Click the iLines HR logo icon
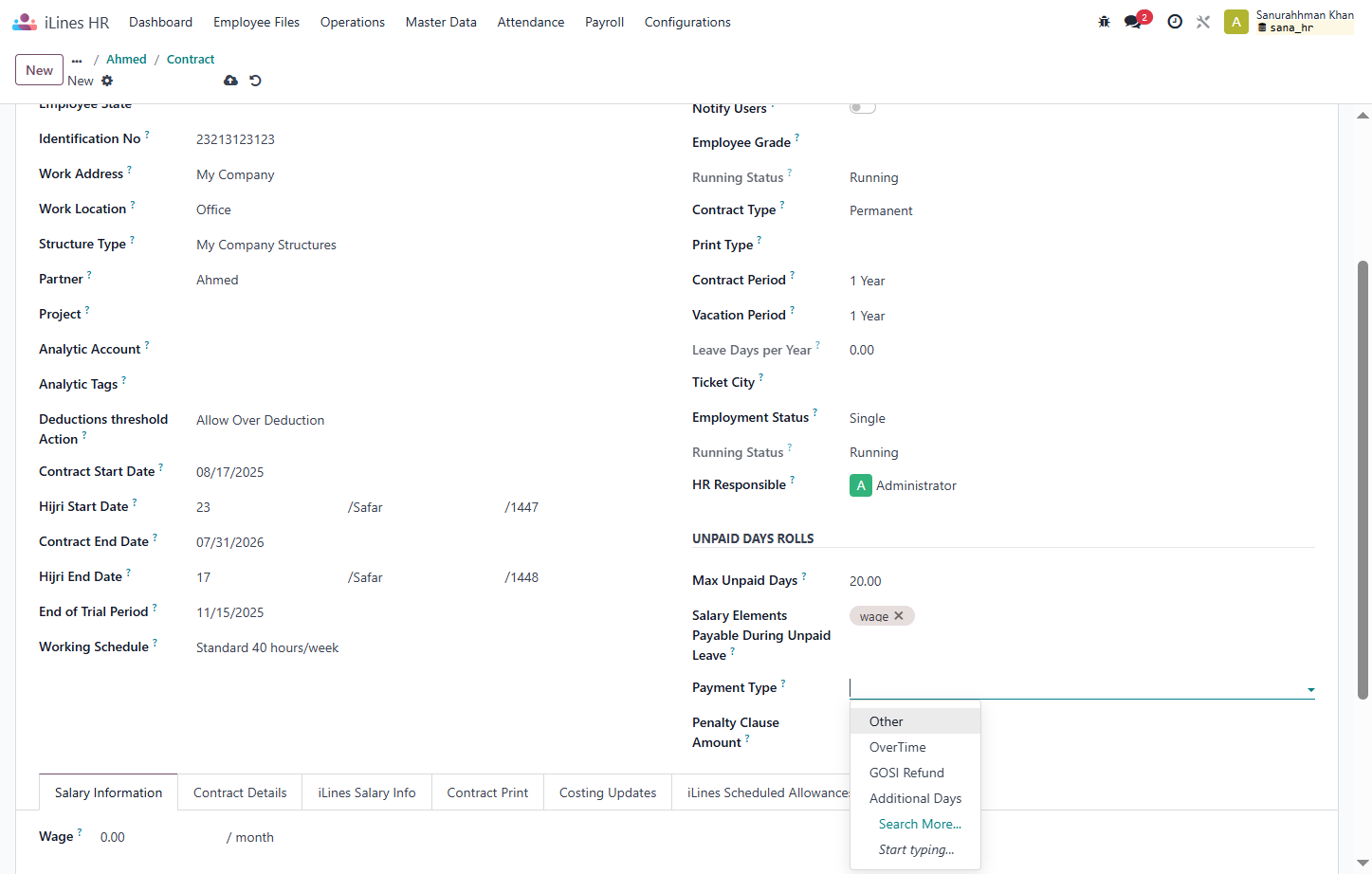Screen dimensions: 1372x874 point(25,22)
